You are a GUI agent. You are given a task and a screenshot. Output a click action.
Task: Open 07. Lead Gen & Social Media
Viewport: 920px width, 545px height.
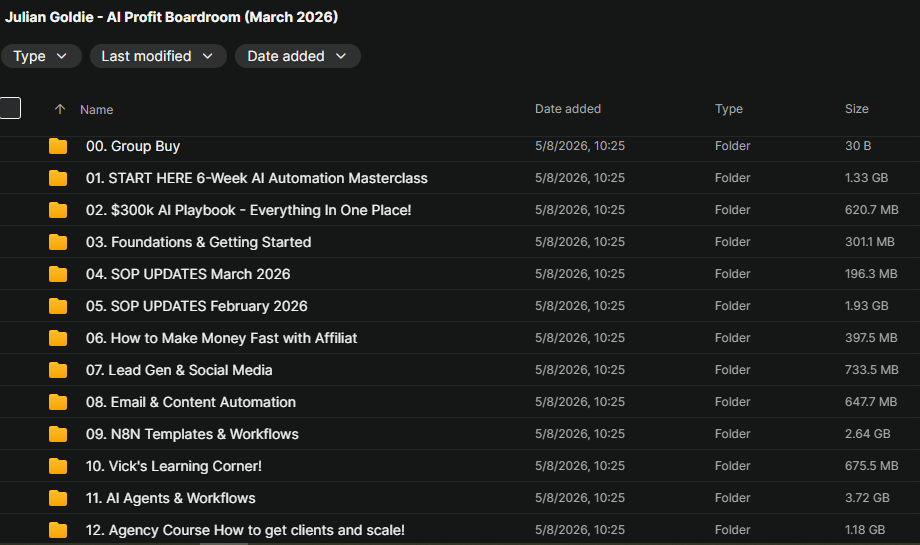tap(179, 370)
